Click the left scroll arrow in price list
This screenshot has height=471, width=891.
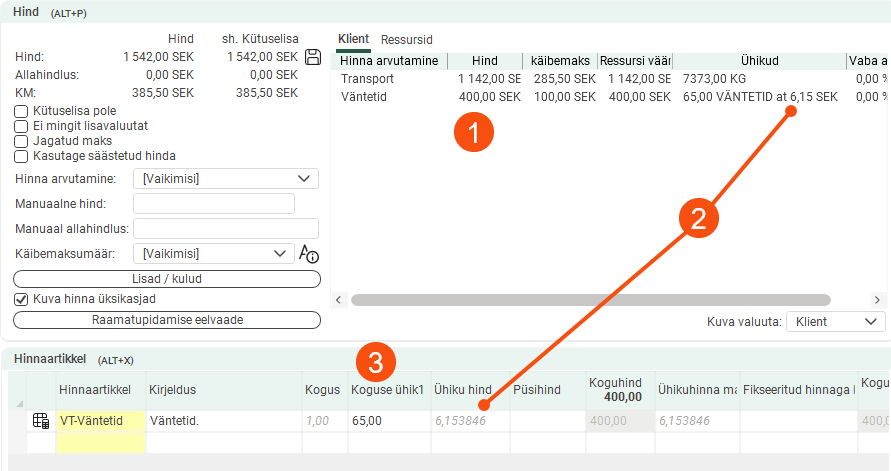pyautogui.click(x=338, y=300)
